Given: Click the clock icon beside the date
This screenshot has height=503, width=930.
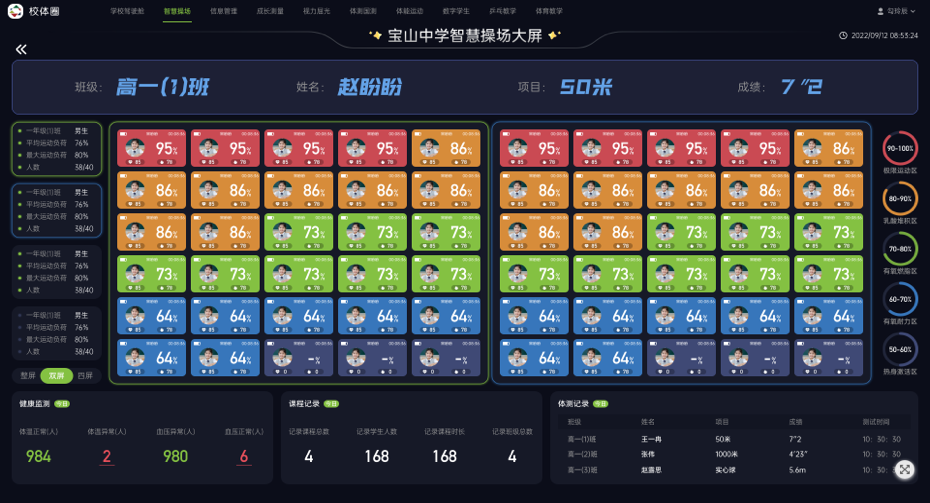Looking at the screenshot, I should 843,36.
